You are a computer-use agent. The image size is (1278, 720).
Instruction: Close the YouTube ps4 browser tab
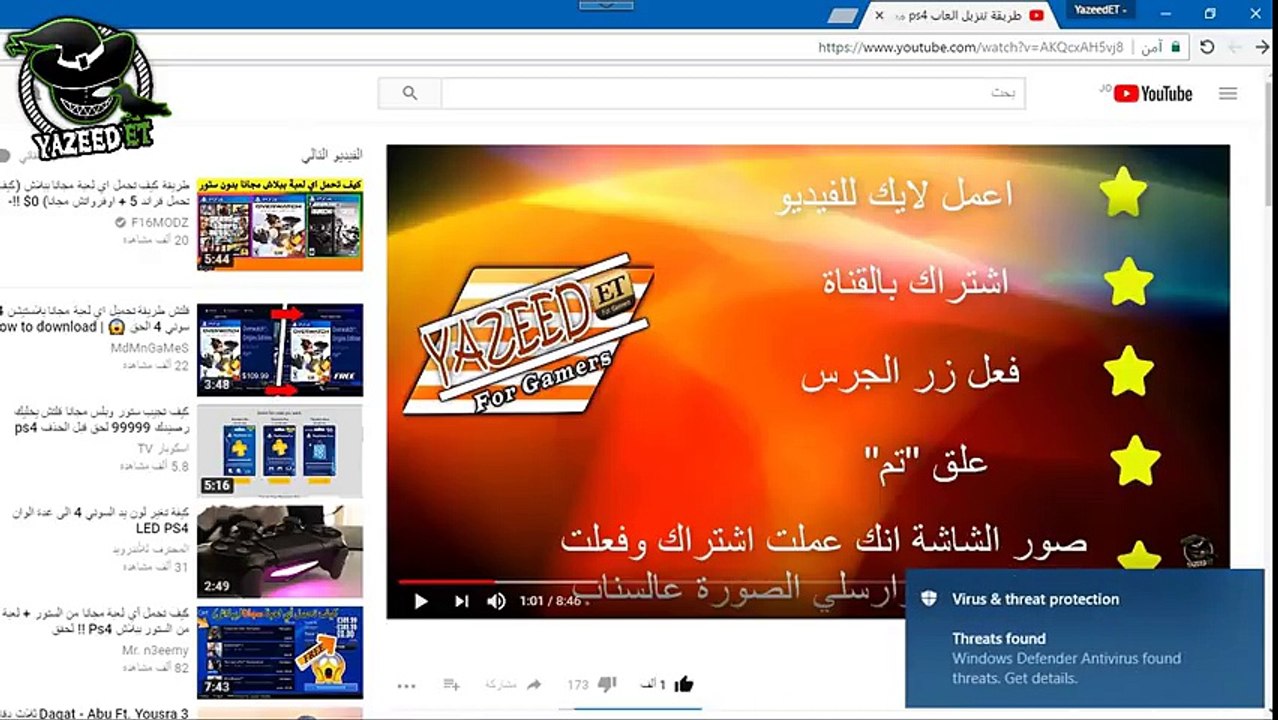[879, 15]
